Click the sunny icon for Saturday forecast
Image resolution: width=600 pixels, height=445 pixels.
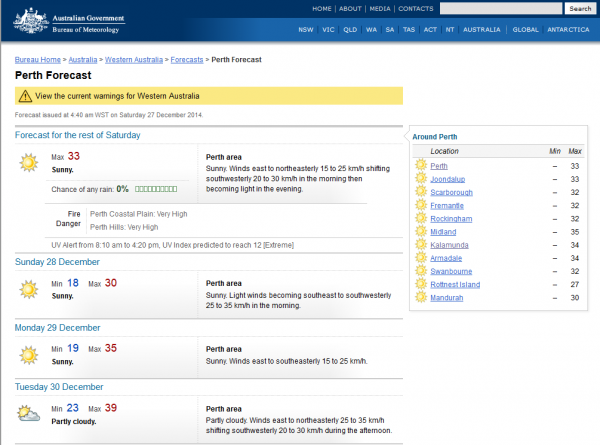[27, 162]
